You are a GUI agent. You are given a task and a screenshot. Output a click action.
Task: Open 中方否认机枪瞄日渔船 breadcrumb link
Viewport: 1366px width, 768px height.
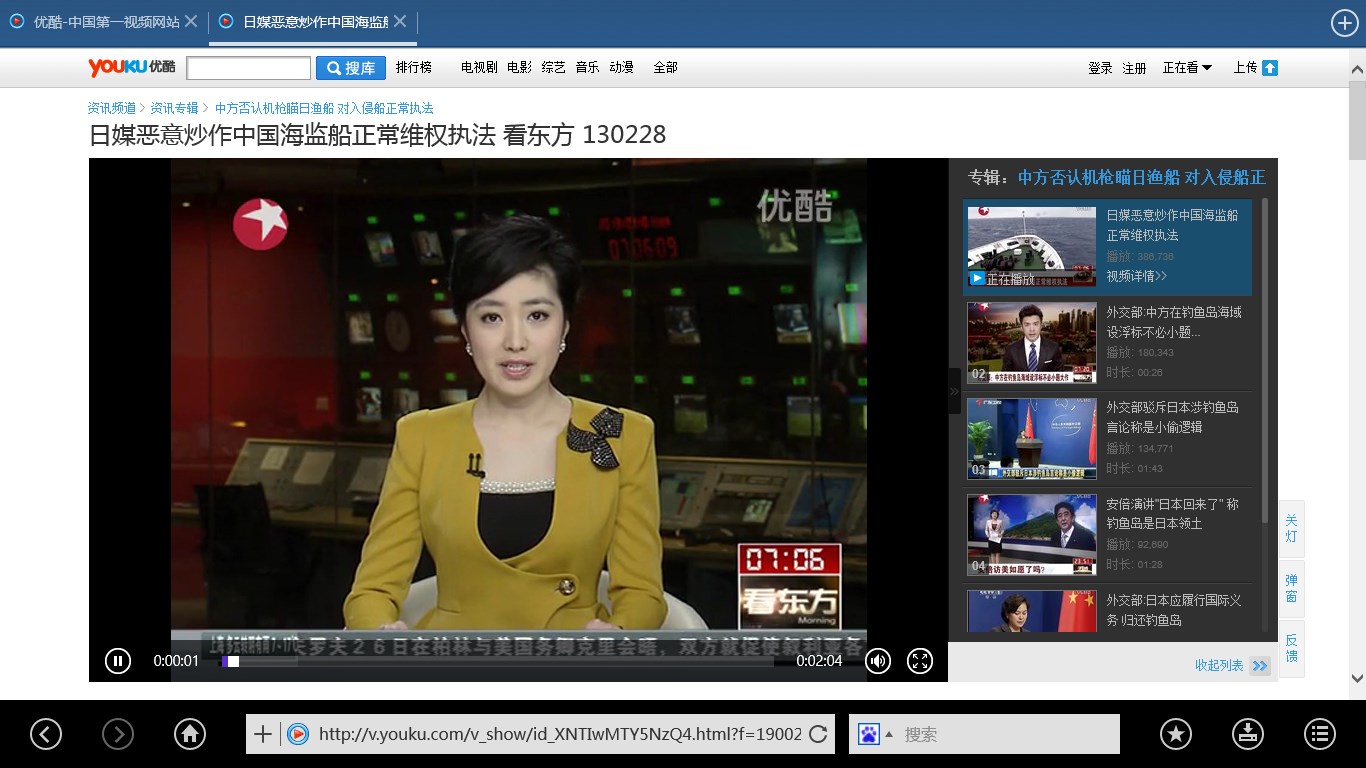tap(324, 108)
